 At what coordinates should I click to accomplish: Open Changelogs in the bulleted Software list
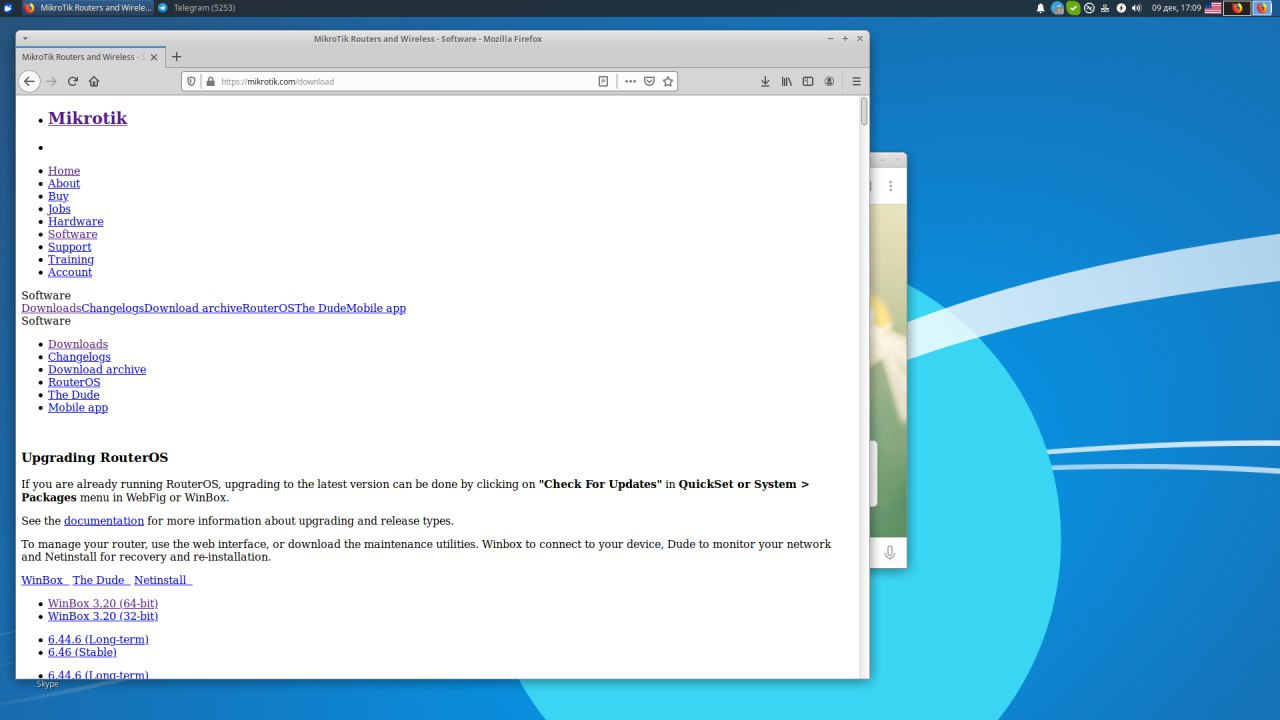79,357
